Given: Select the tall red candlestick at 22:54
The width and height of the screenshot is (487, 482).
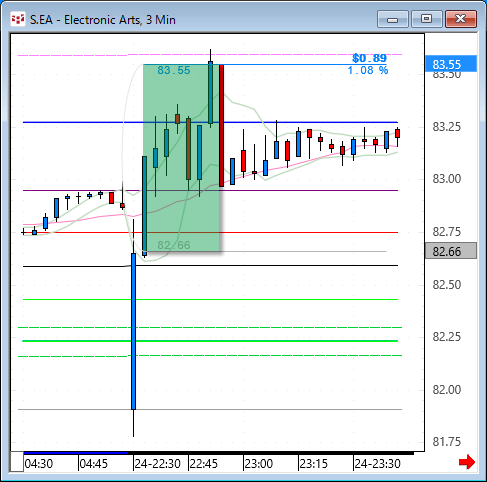Looking at the screenshot, I should point(222,126).
